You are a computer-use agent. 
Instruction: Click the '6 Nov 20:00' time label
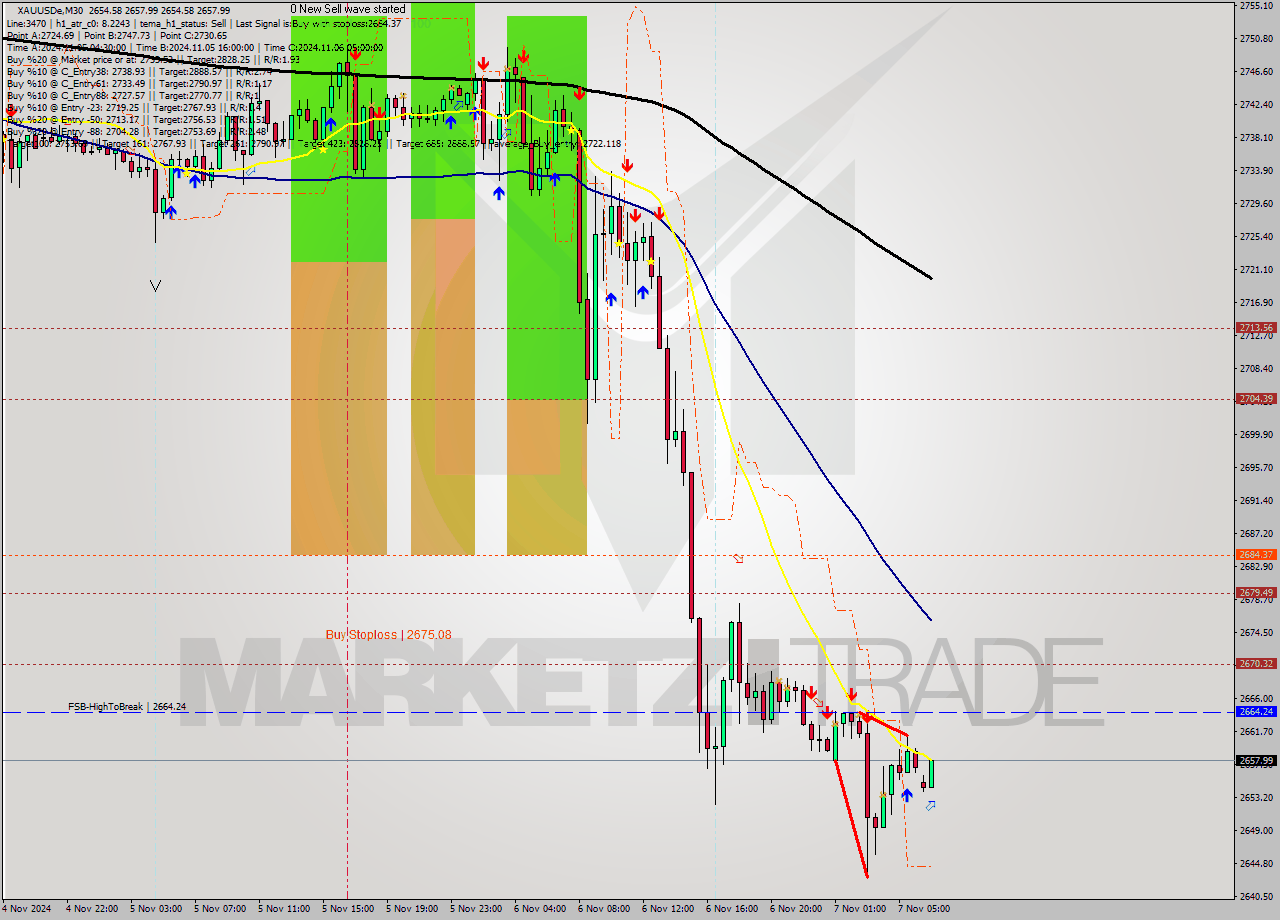(796, 909)
